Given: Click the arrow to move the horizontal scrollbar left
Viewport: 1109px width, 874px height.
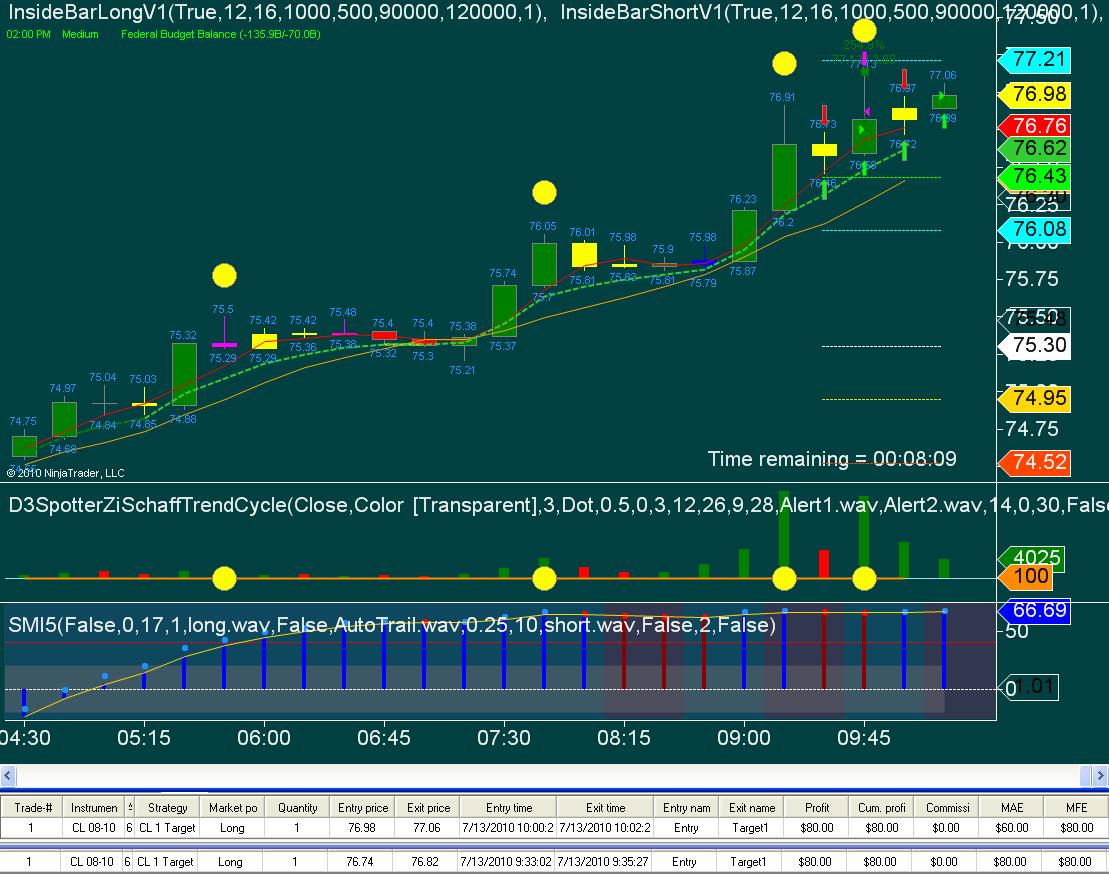Looking at the screenshot, I should tap(8, 776).
